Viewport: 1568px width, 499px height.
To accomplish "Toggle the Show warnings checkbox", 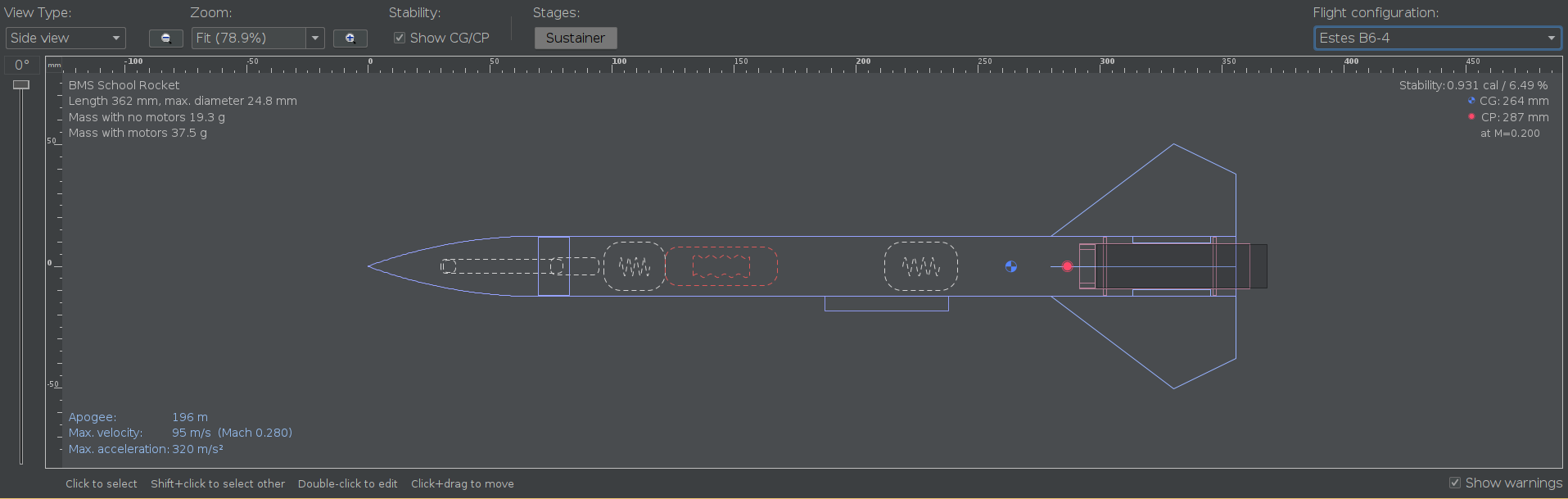I will [x=1454, y=483].
